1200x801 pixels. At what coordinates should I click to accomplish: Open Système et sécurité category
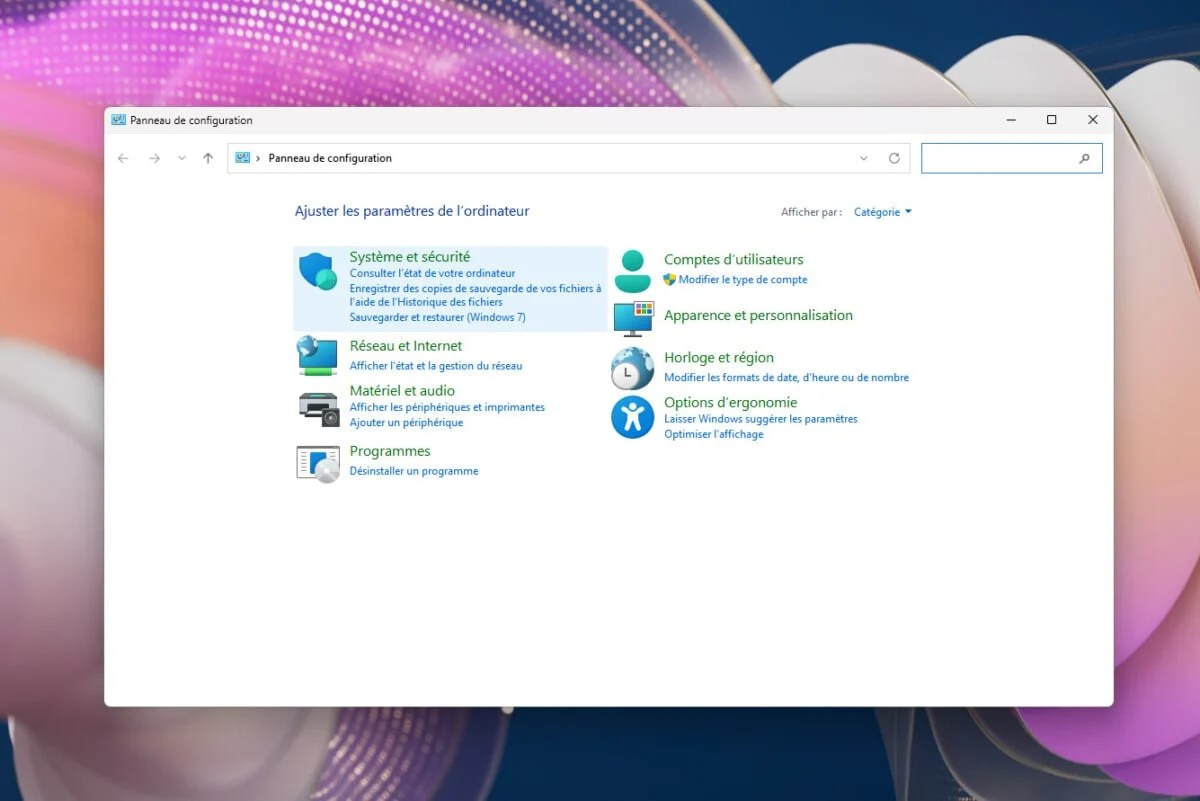coord(409,257)
